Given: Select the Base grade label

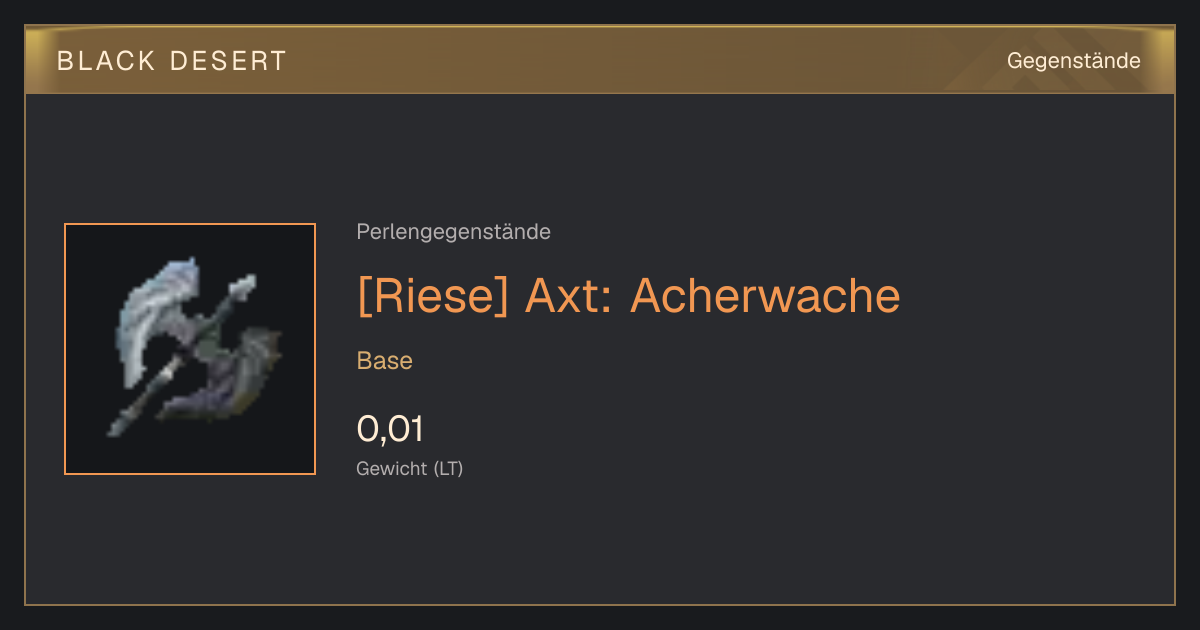Looking at the screenshot, I should 385,361.
